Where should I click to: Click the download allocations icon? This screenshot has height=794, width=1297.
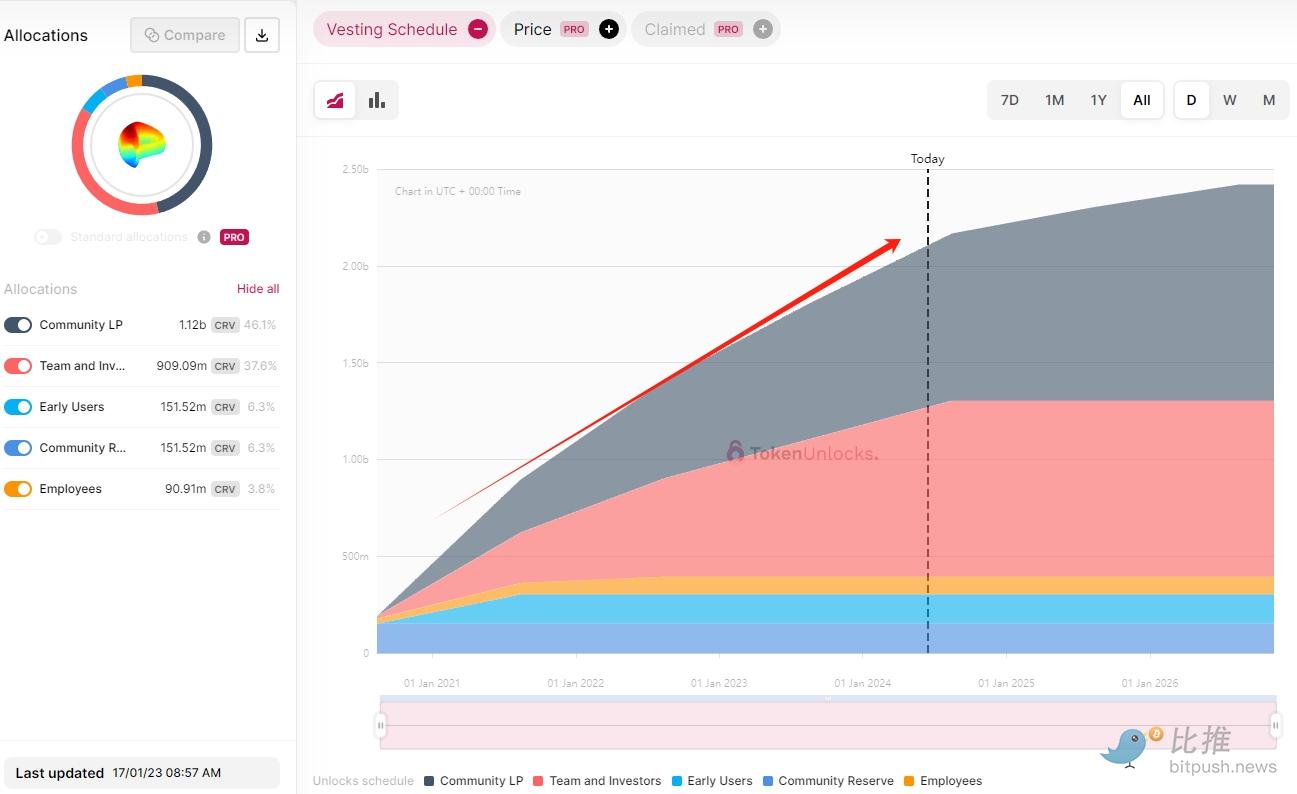(x=262, y=35)
